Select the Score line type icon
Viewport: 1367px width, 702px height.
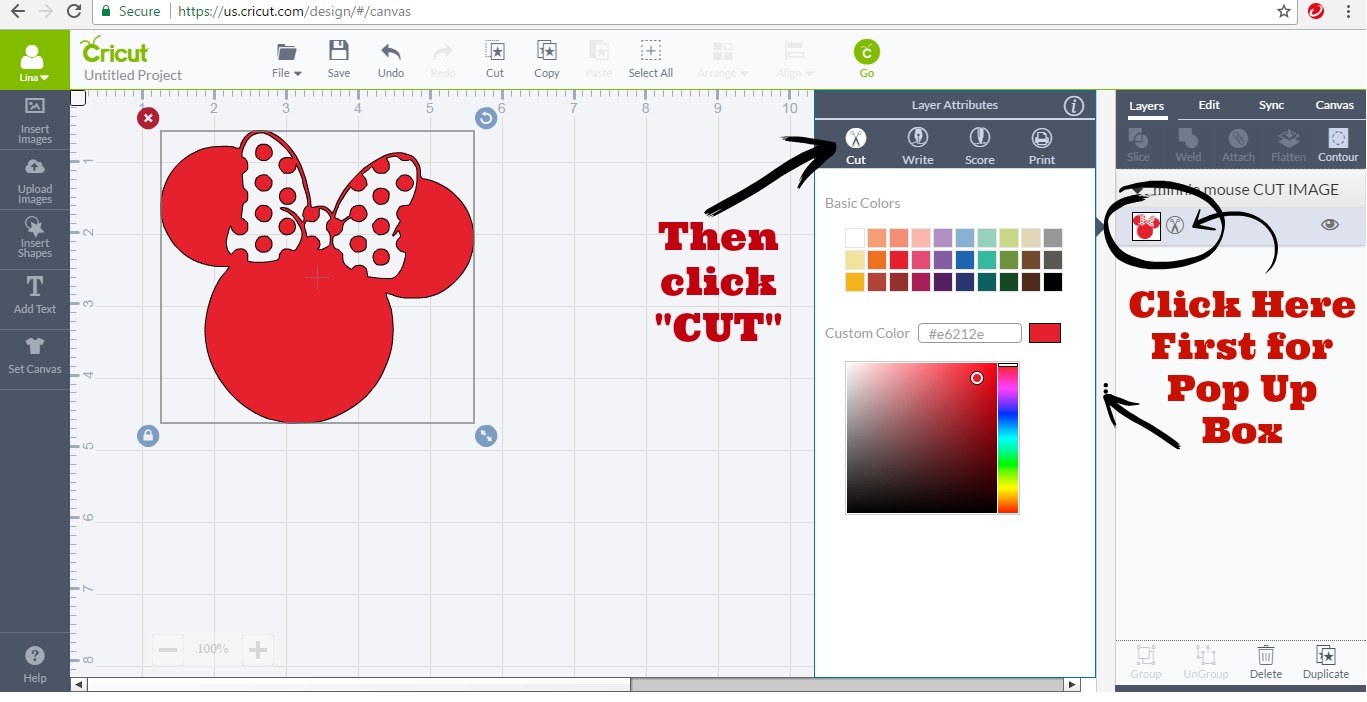[979, 146]
